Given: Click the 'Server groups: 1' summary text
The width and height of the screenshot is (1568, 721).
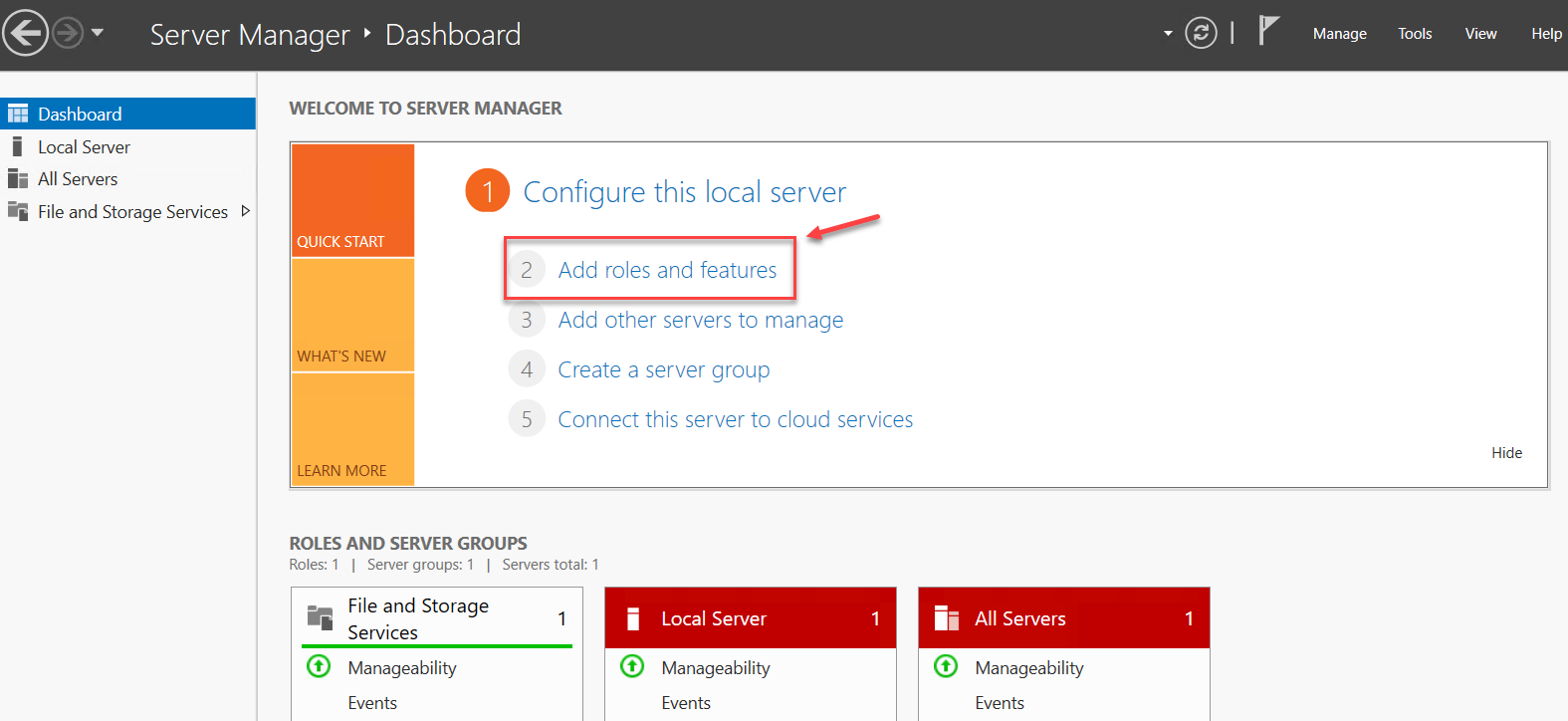Looking at the screenshot, I should 420,565.
